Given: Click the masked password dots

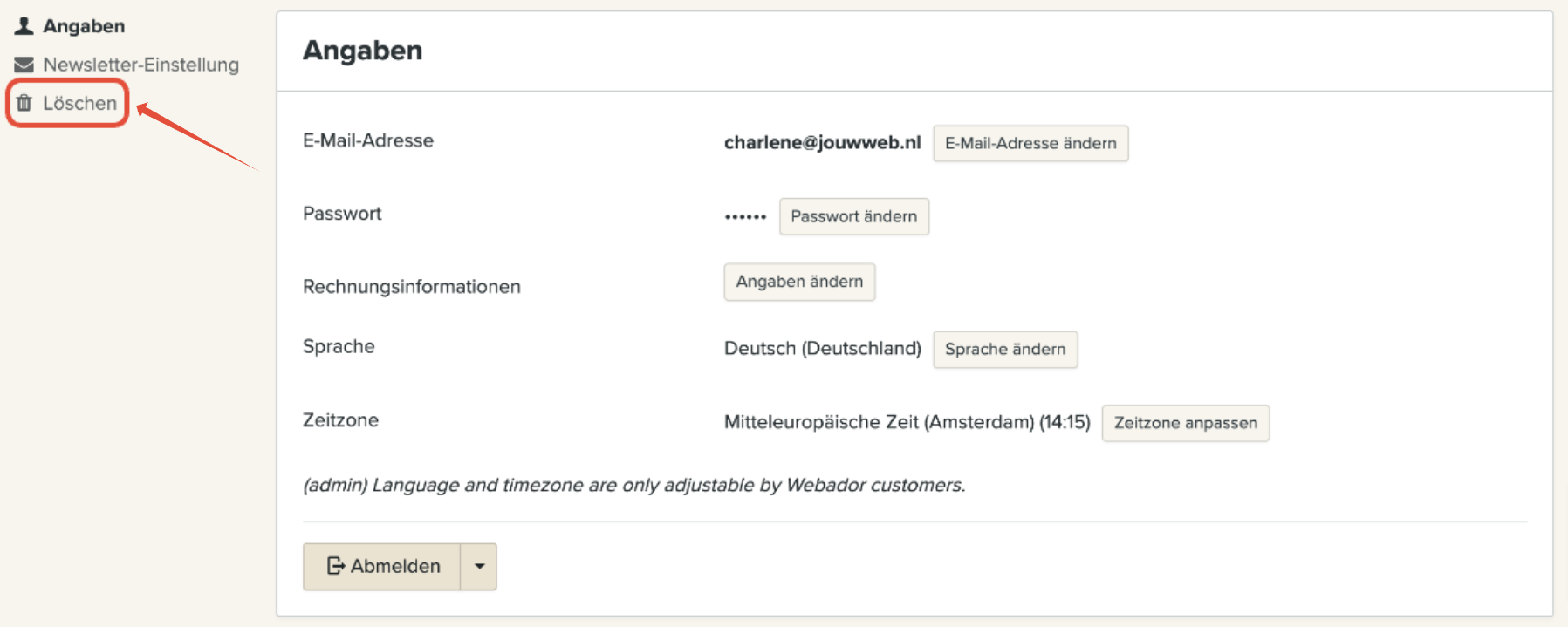Looking at the screenshot, I should [745, 216].
